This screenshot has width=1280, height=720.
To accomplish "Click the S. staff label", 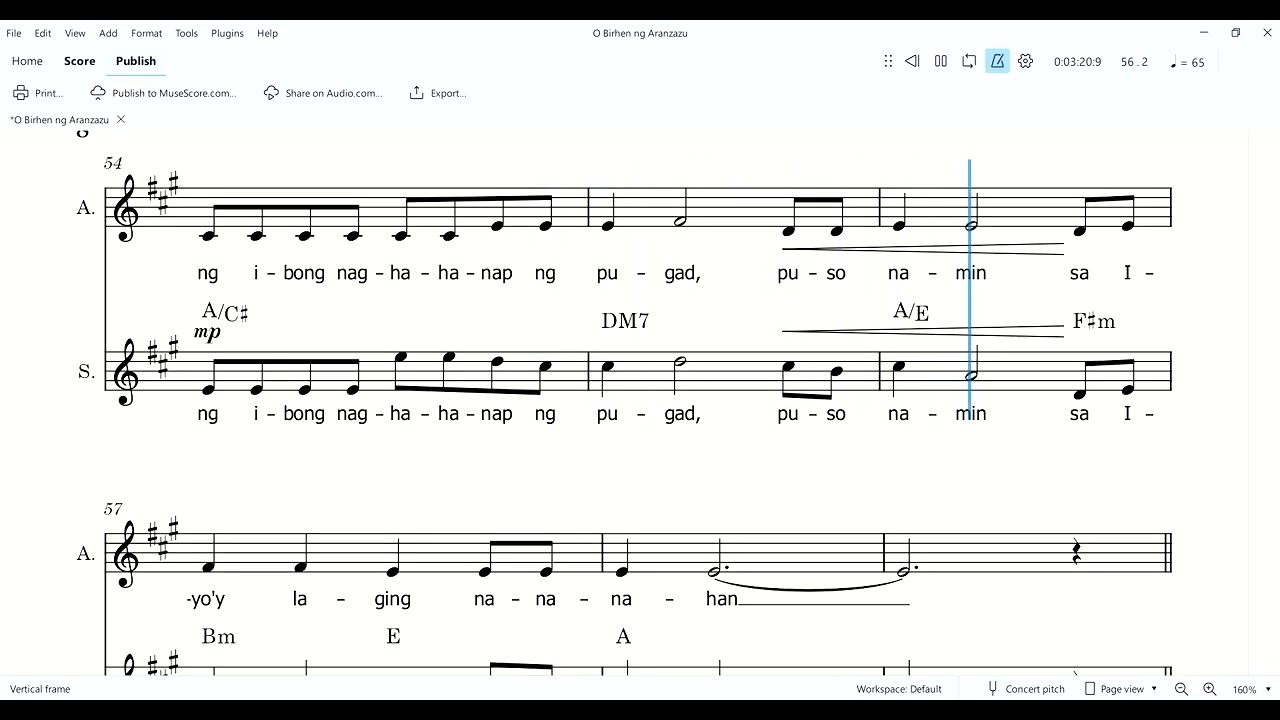I will (x=87, y=371).
